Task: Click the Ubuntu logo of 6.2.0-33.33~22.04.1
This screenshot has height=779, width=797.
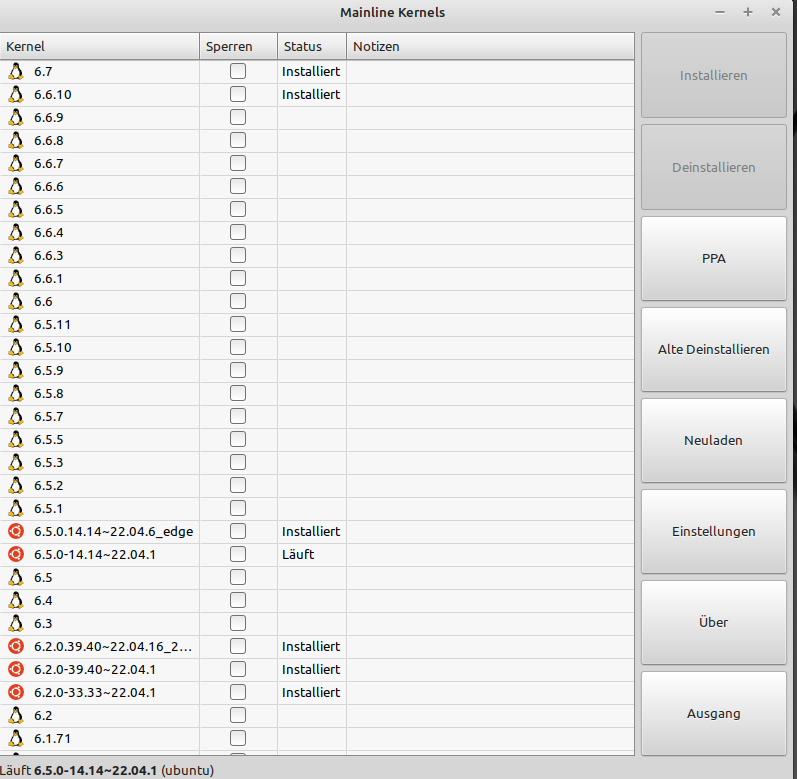Action: [x=16, y=693]
